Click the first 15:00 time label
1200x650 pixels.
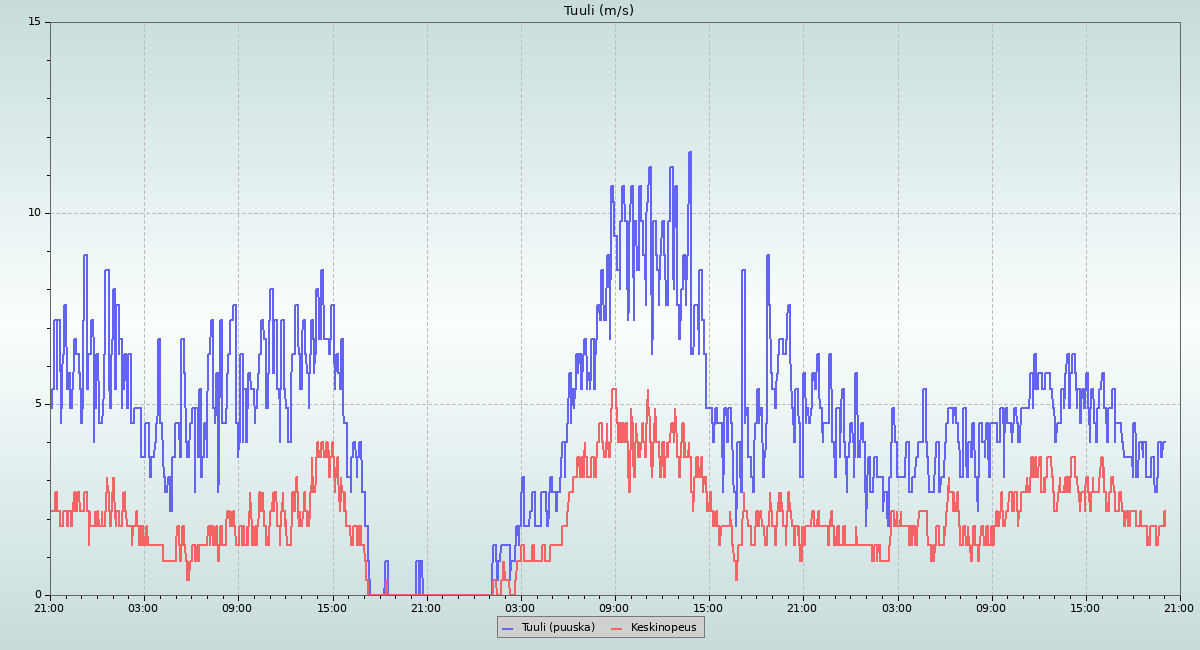click(x=332, y=607)
